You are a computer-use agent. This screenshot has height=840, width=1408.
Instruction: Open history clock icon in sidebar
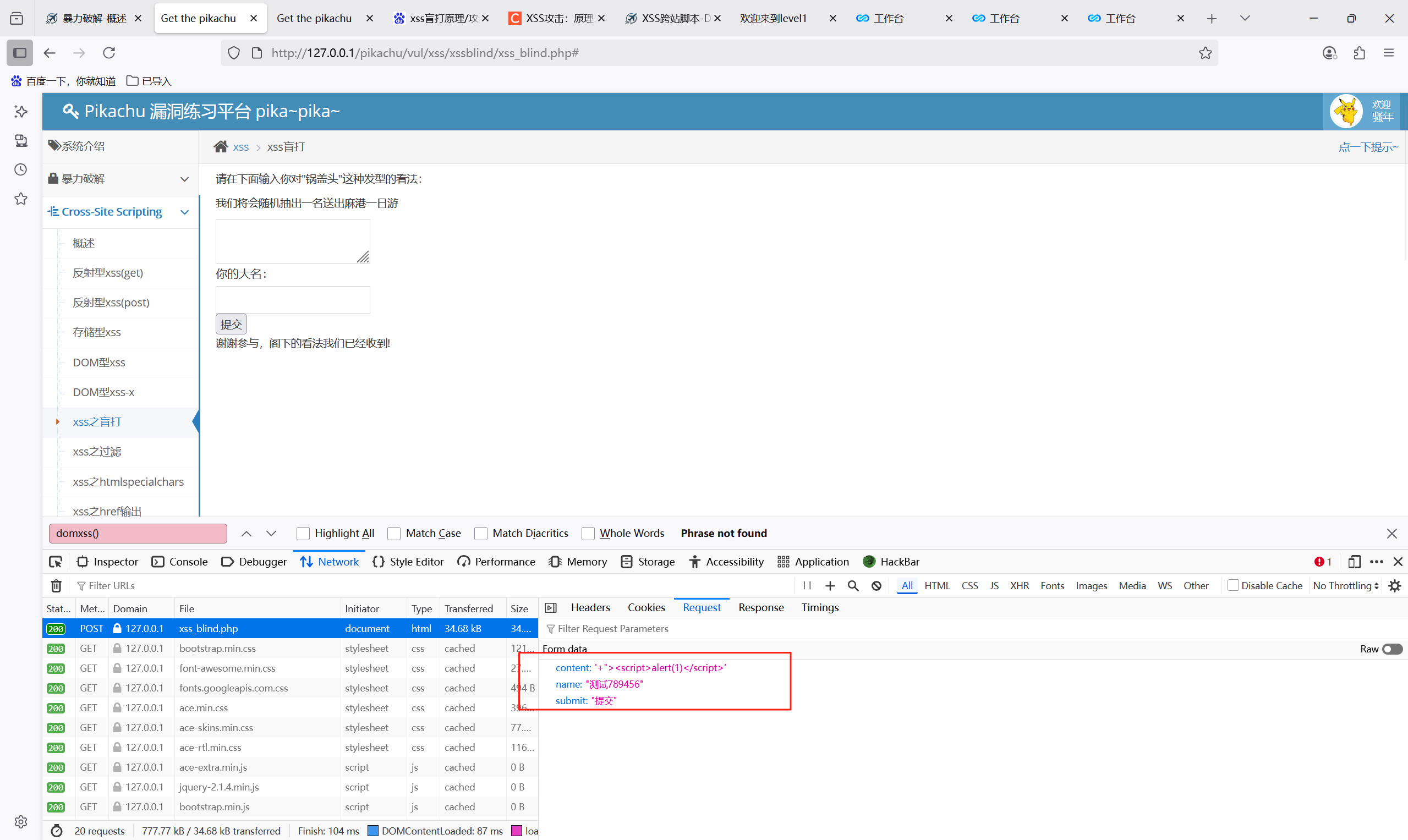point(21,169)
